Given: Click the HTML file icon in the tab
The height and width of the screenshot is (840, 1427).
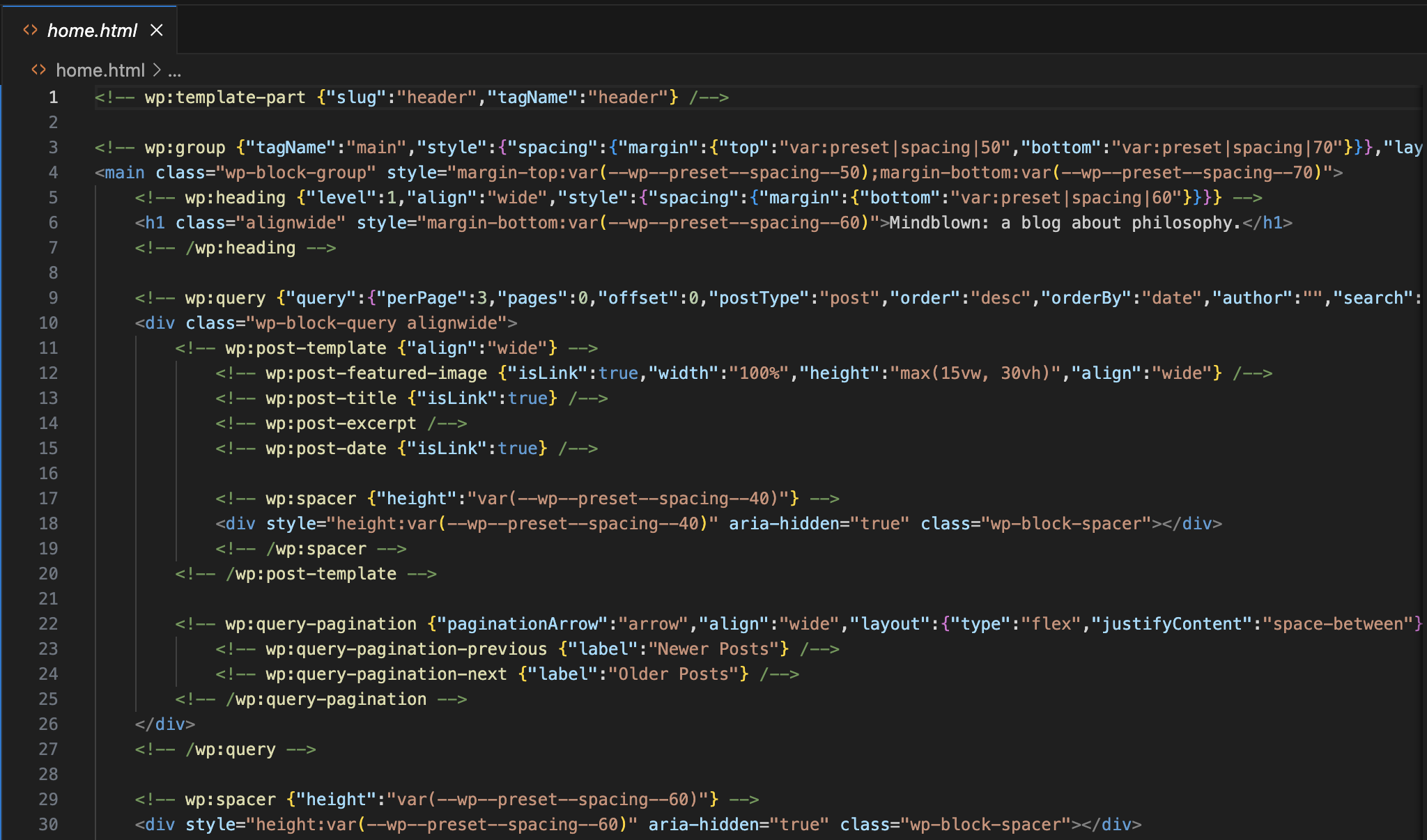Looking at the screenshot, I should coord(30,30).
